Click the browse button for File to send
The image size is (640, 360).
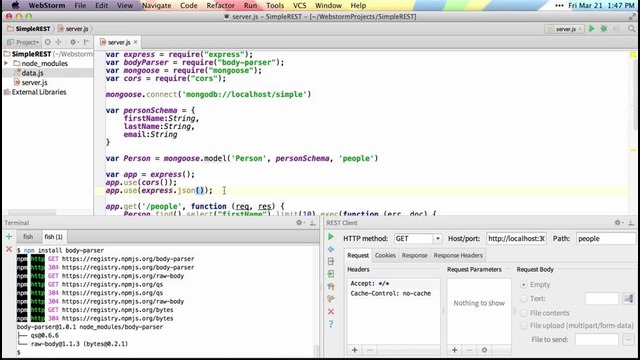tap(629, 339)
